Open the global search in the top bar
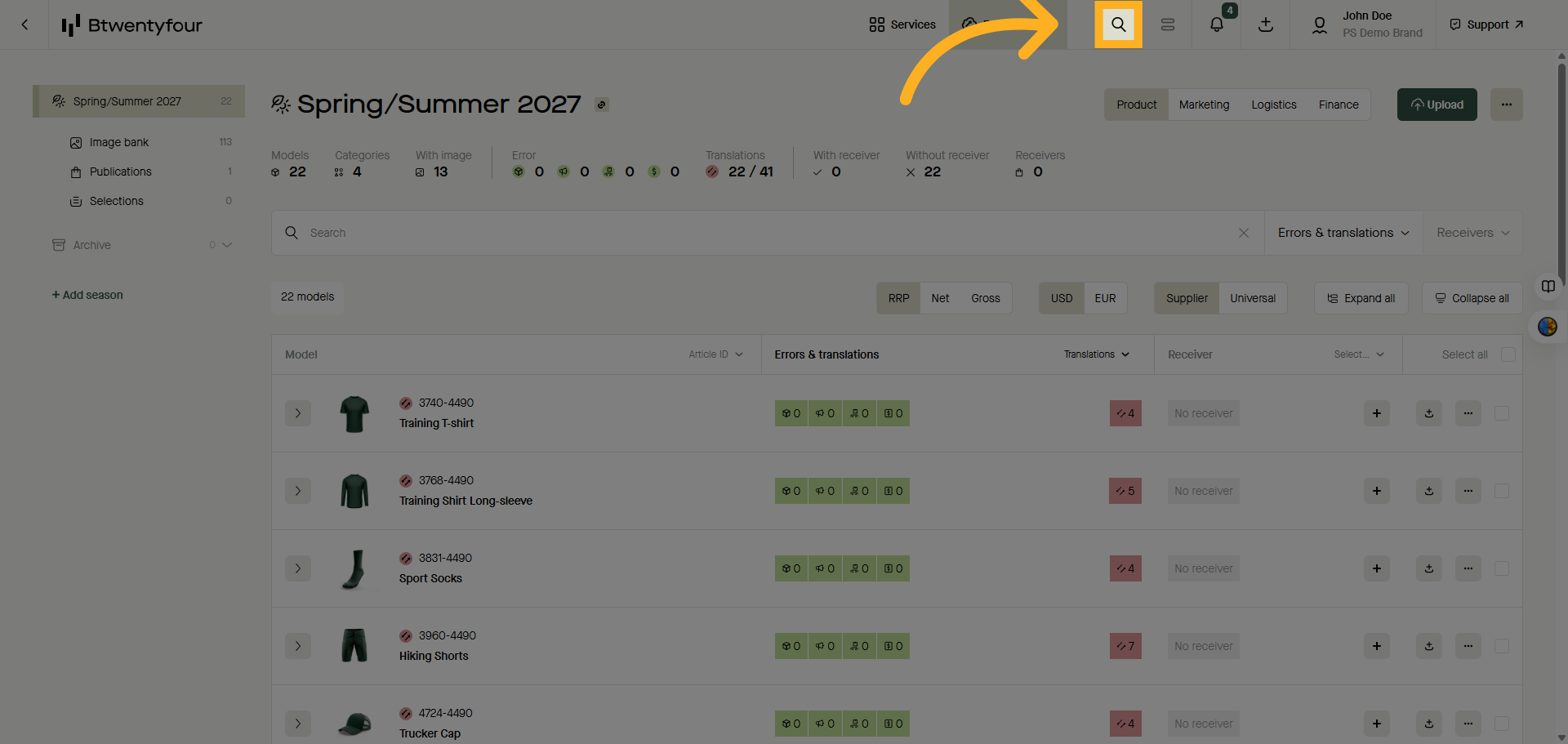The height and width of the screenshot is (744, 1568). (x=1118, y=25)
